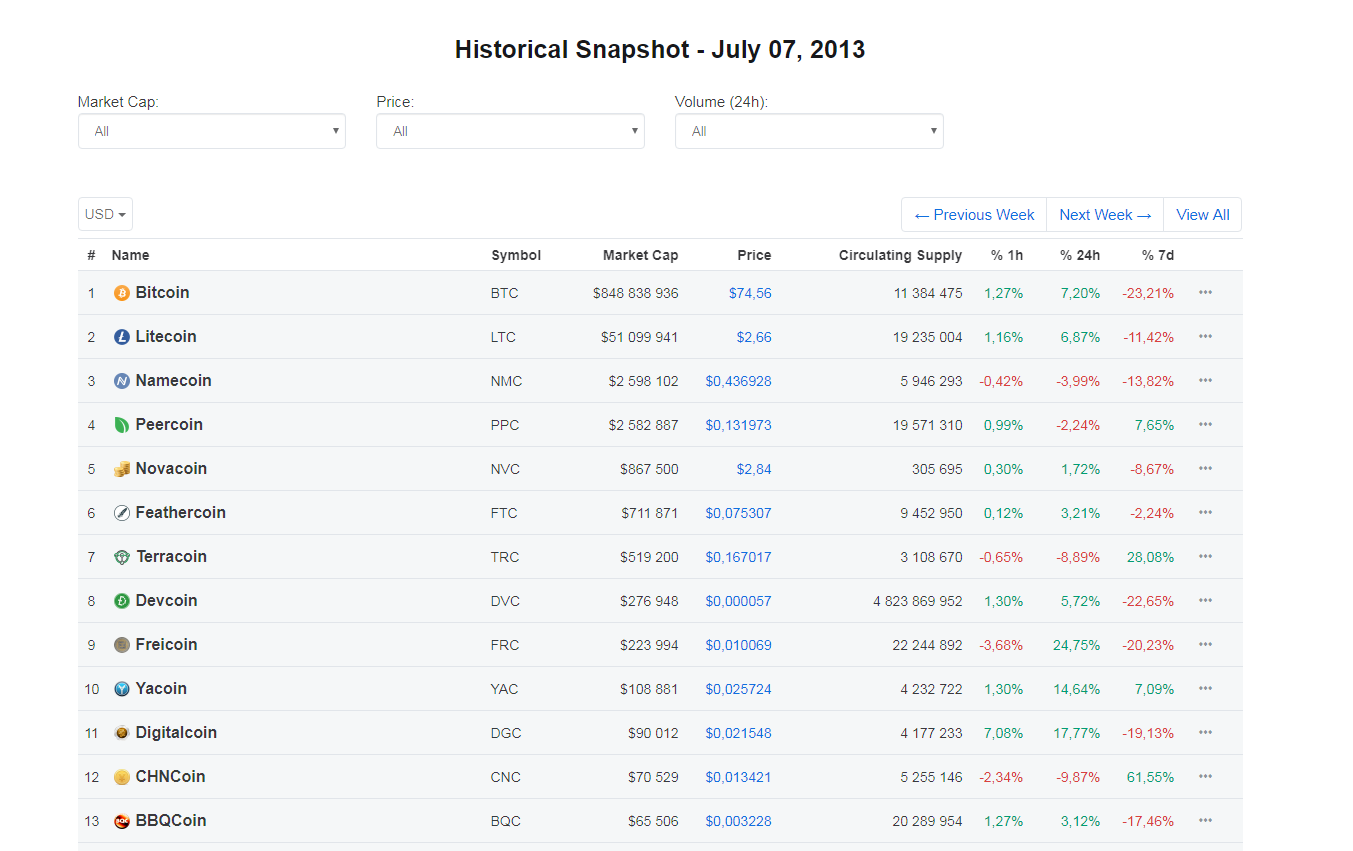Open the more-options ellipsis in Litecoin row

[x=1205, y=337]
